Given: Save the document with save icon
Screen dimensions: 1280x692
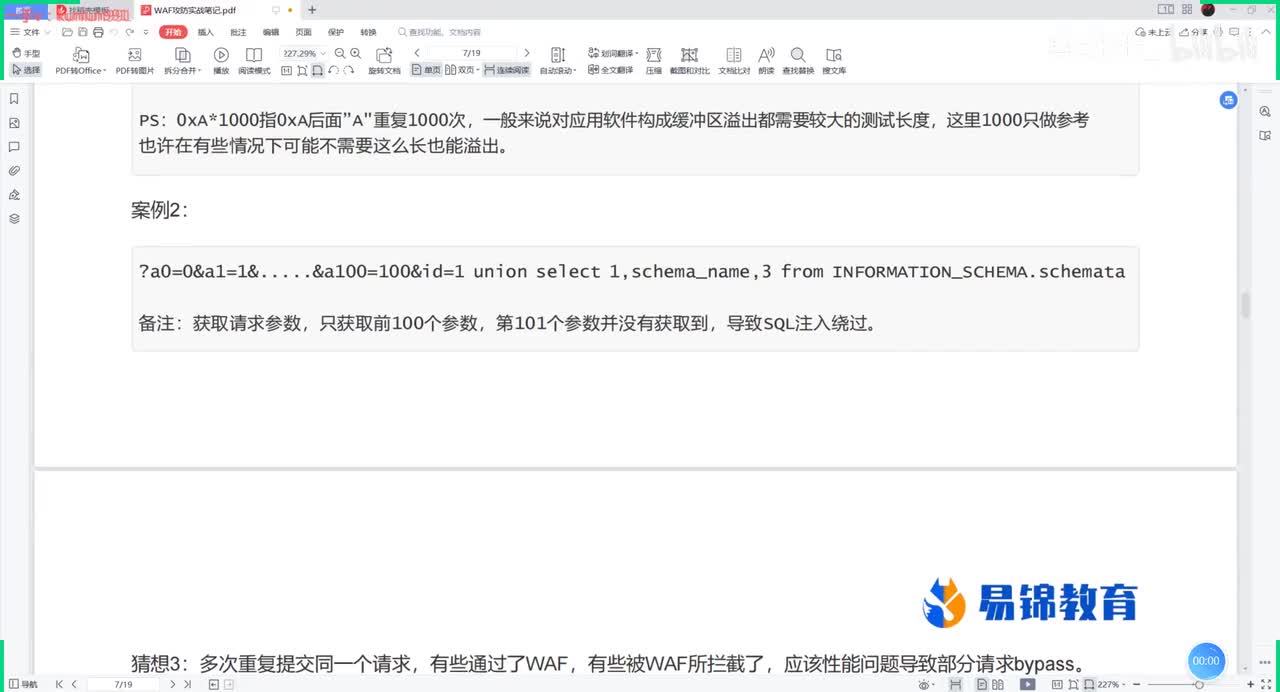Looking at the screenshot, I should coord(83,32).
